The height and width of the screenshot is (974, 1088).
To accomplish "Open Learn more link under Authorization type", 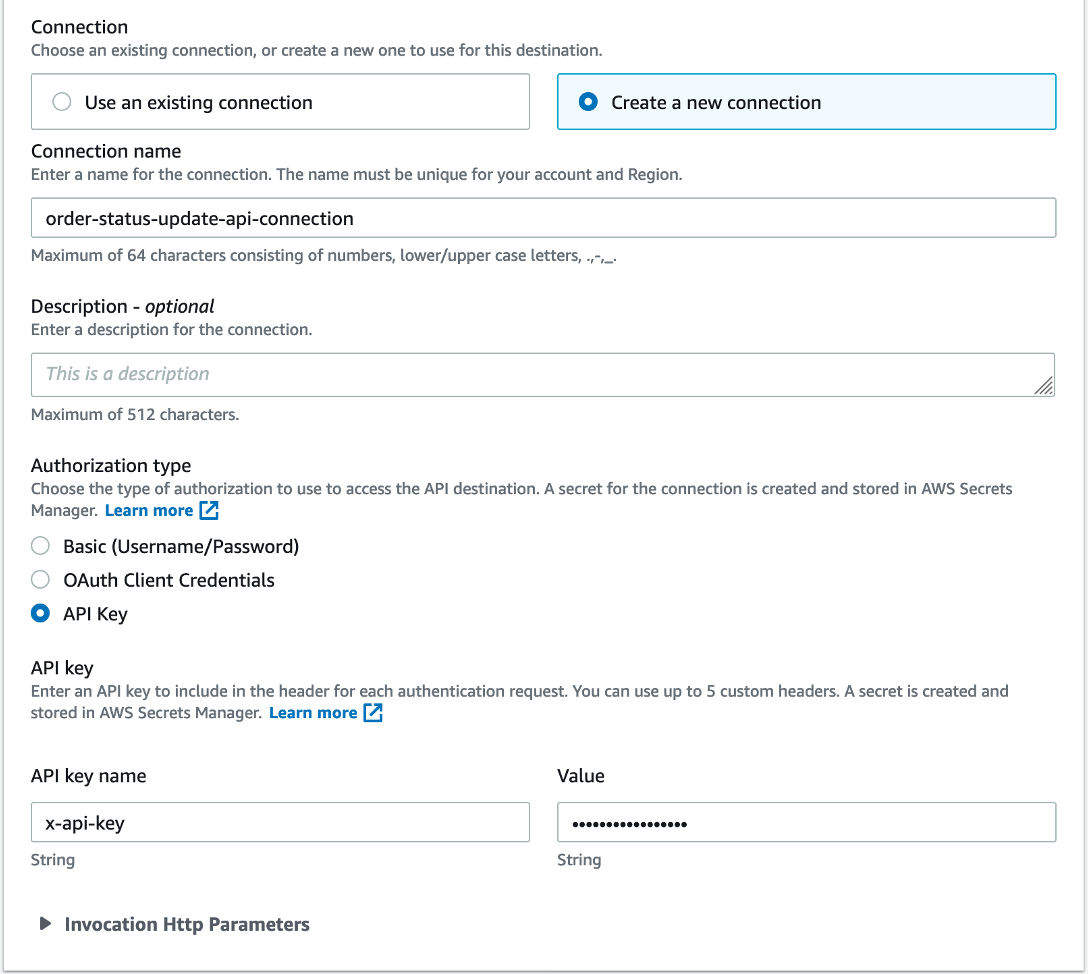I will click(149, 511).
